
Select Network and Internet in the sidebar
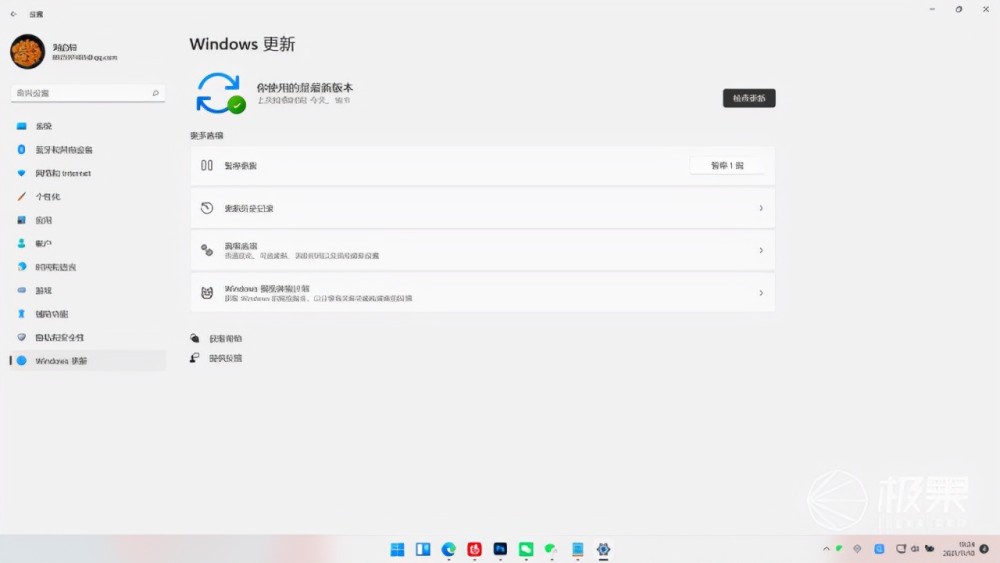[62, 173]
